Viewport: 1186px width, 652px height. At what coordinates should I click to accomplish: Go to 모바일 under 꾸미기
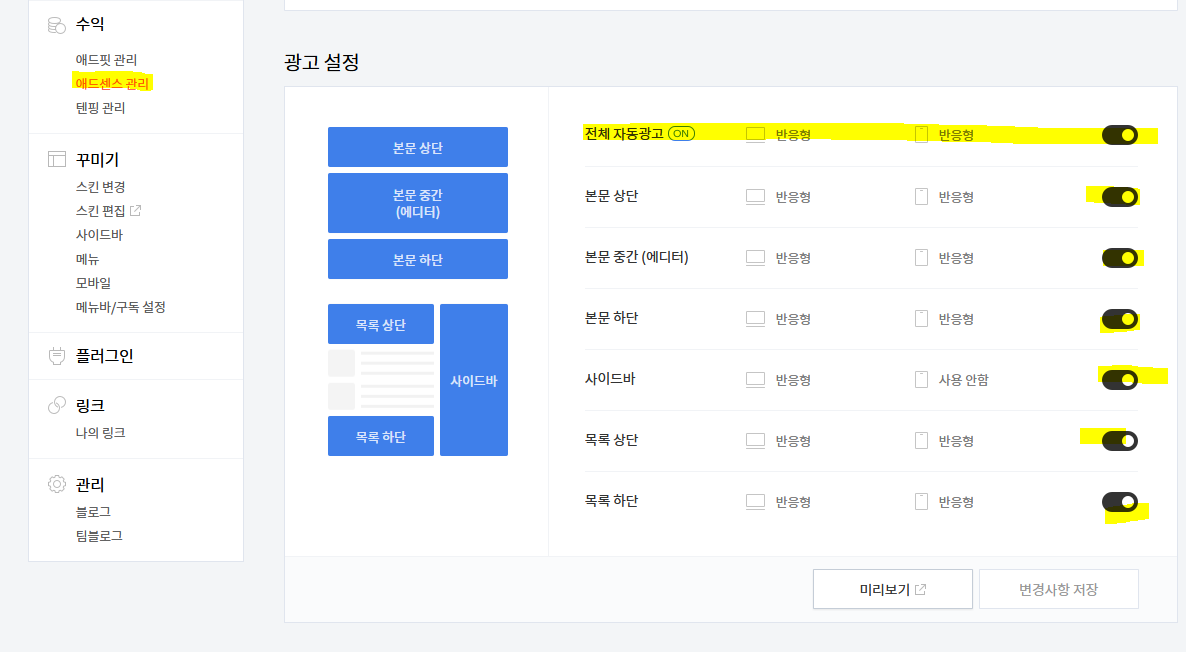click(x=93, y=283)
